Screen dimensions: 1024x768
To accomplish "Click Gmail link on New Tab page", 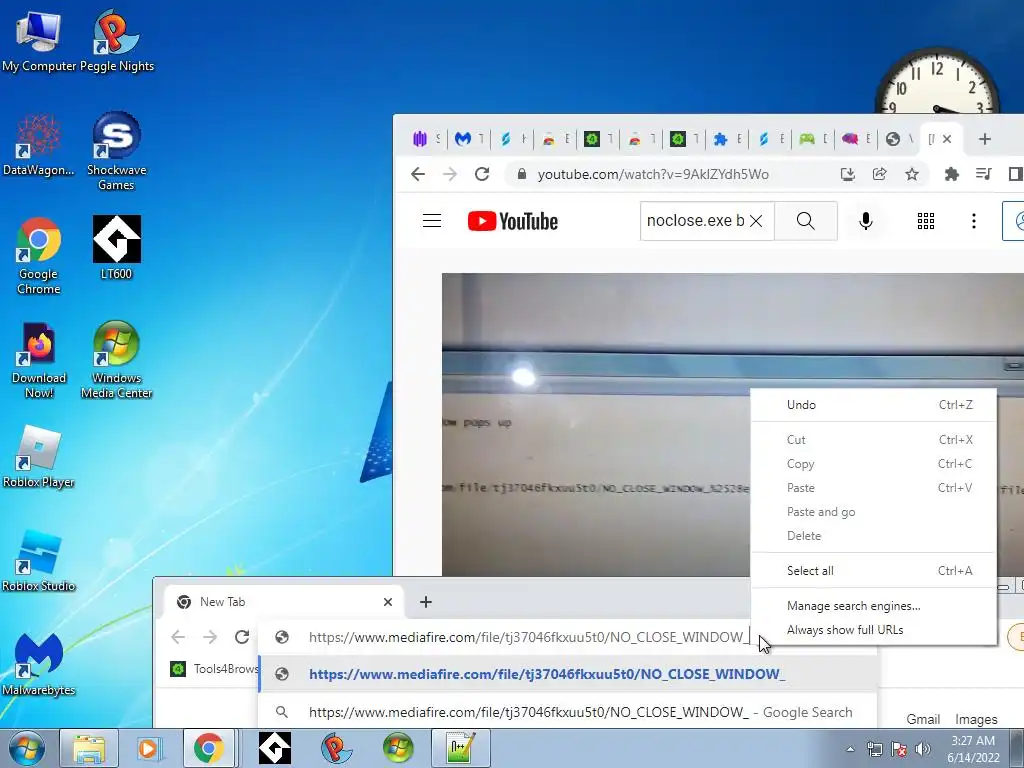I will click(923, 719).
